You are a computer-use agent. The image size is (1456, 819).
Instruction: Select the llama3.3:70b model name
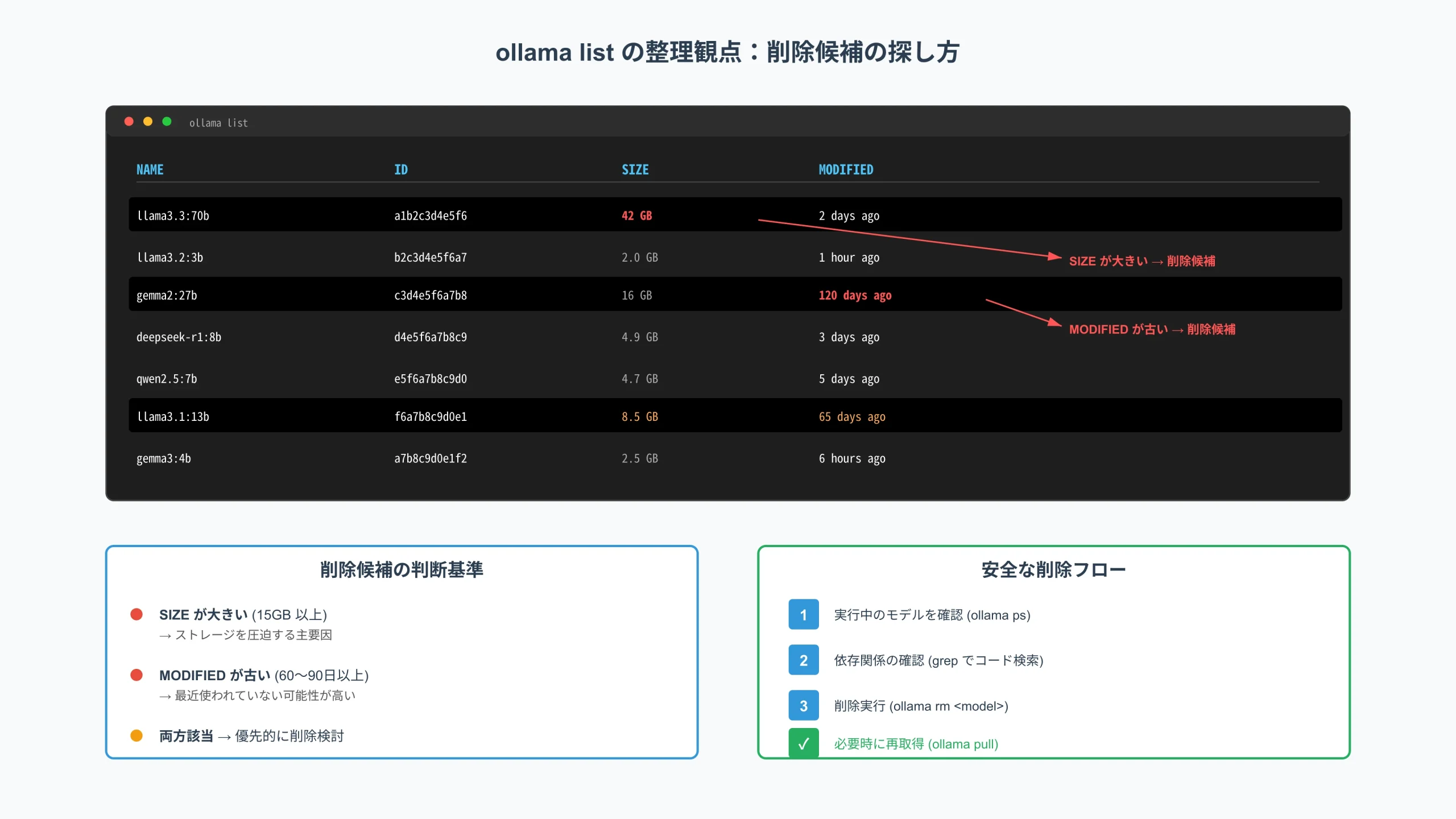[x=173, y=216]
